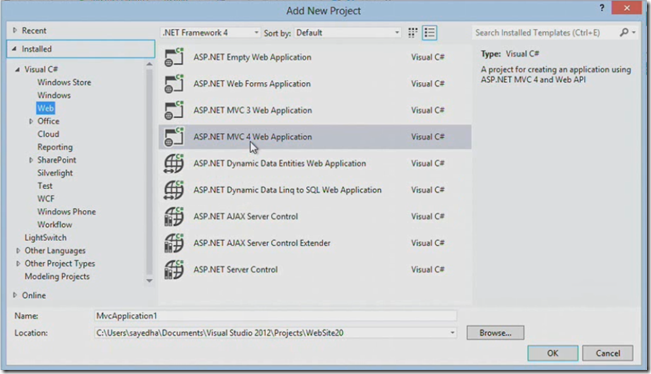Screen dimensions: 651x374
Task: Click the Browse... button
Action: pyautogui.click(x=495, y=333)
